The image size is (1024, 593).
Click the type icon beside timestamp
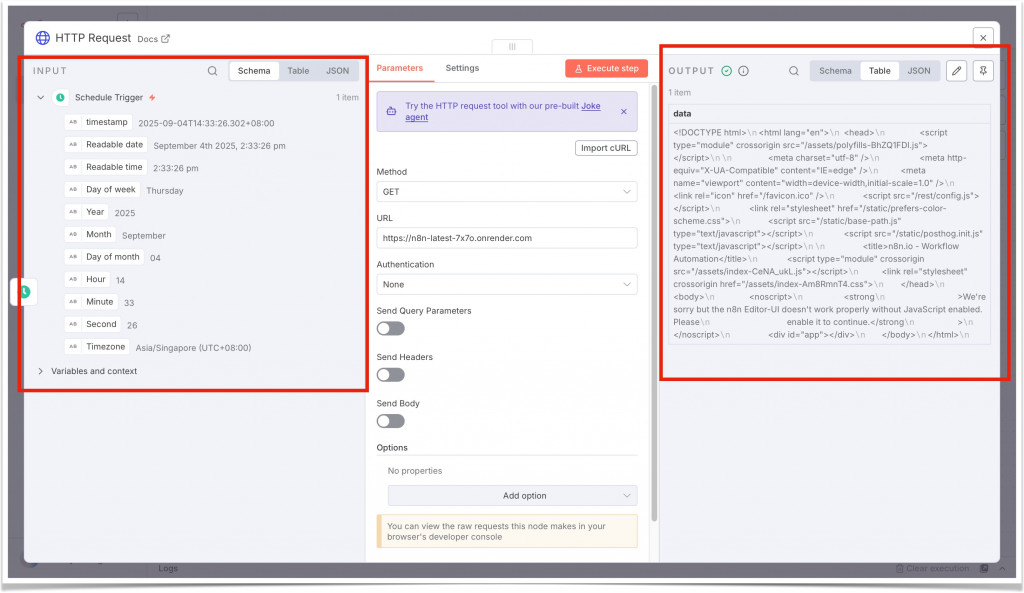(73, 122)
